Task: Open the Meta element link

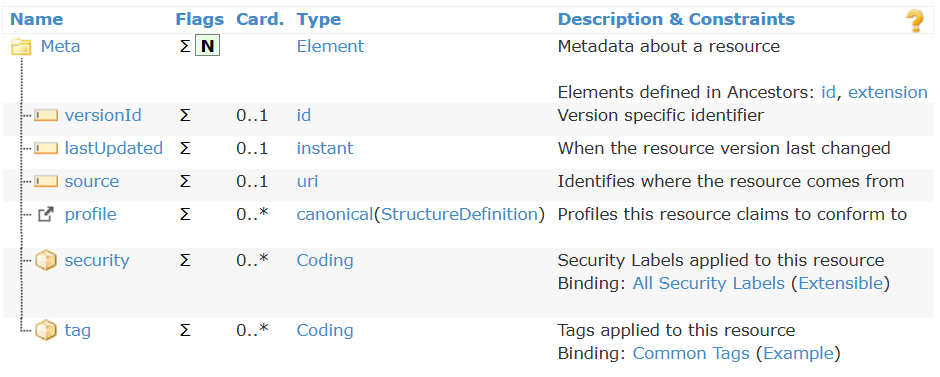Action: coord(60,47)
